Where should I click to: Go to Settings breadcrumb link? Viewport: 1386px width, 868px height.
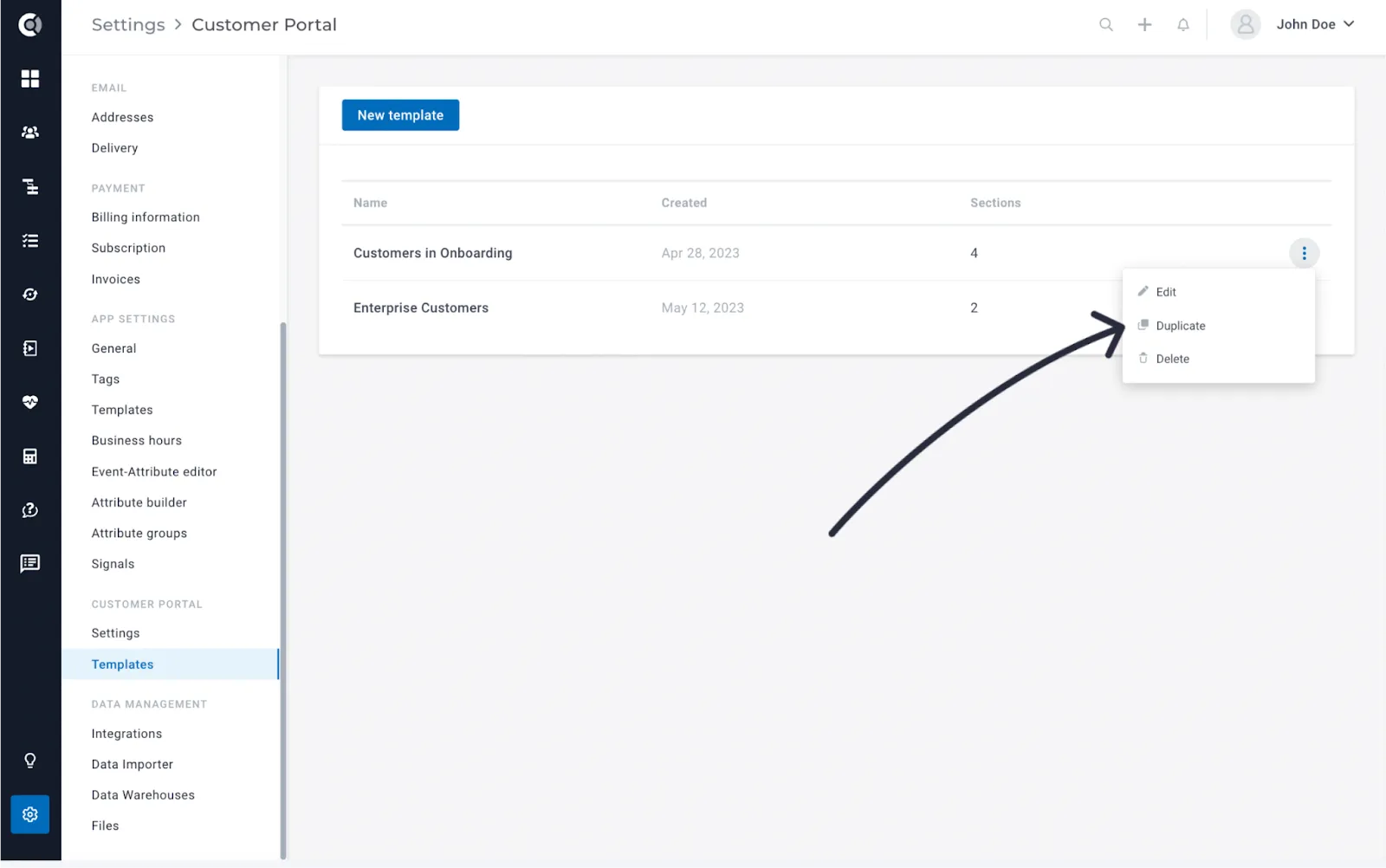click(x=128, y=24)
